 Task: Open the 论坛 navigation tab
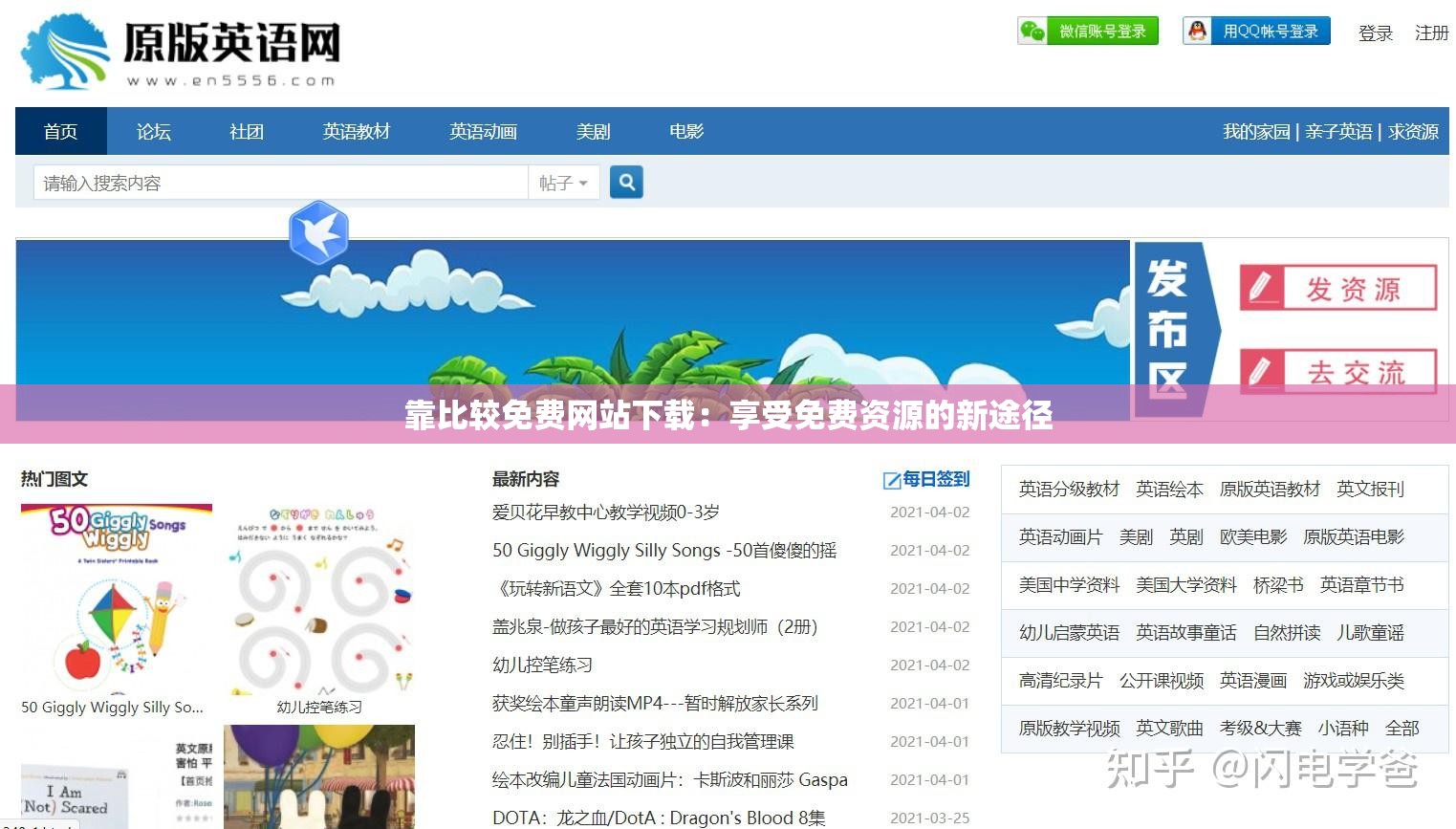pyautogui.click(x=154, y=131)
